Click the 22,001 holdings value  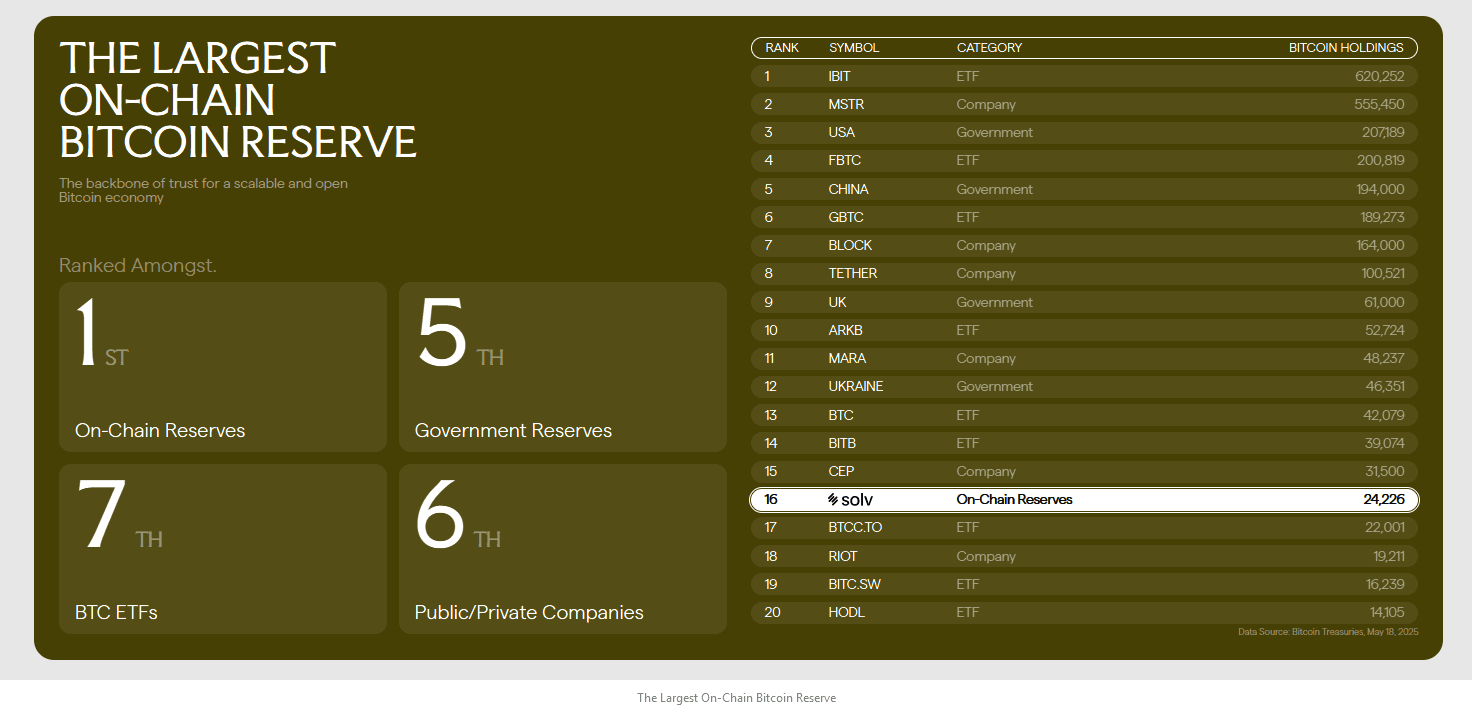1385,527
